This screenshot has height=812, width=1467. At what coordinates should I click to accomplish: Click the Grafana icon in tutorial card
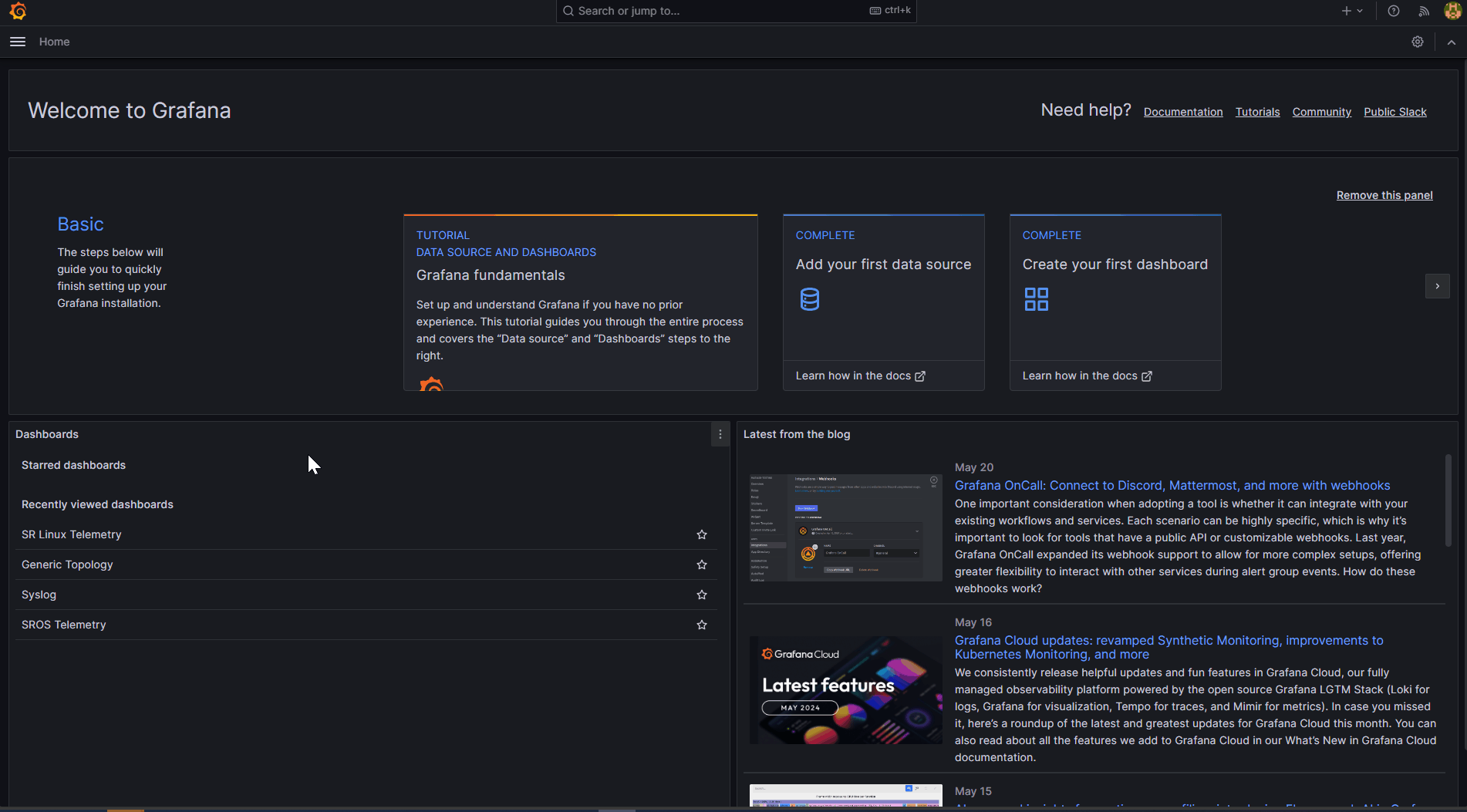click(432, 383)
